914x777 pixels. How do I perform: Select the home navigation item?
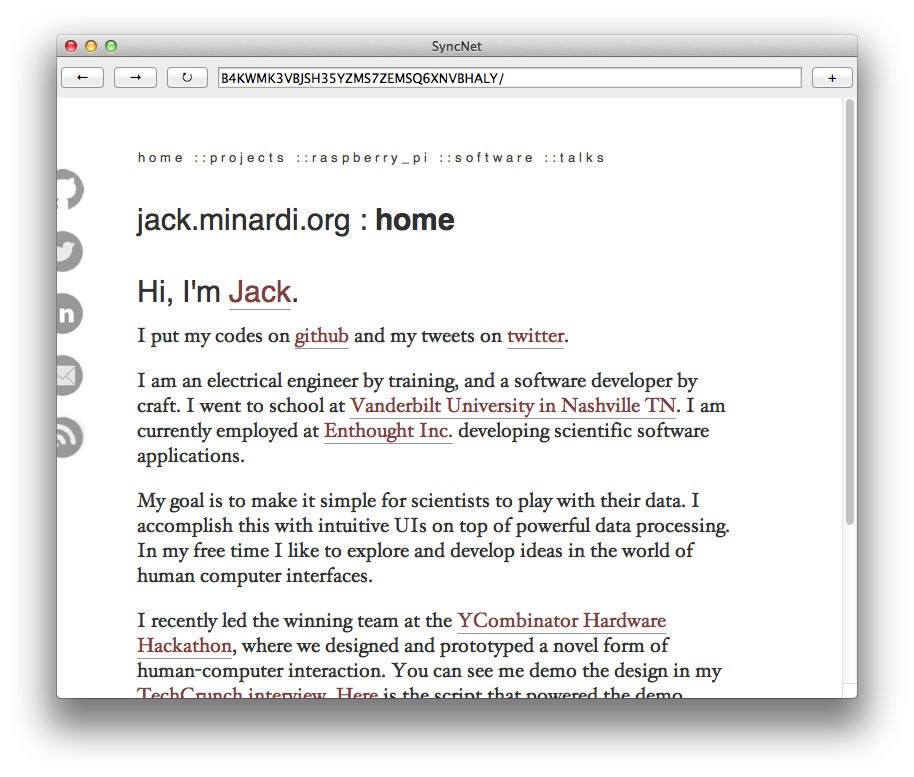point(160,158)
